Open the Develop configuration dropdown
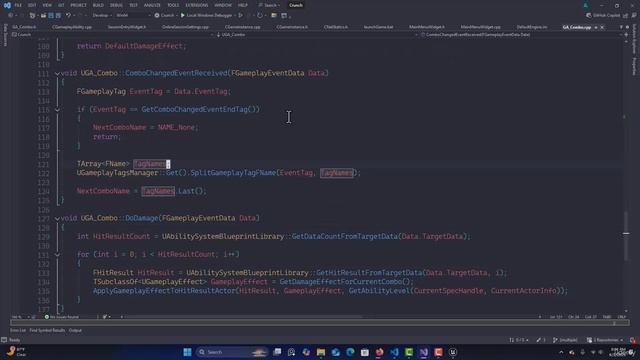Image resolution: width=640 pixels, height=360 pixels. pos(102,16)
